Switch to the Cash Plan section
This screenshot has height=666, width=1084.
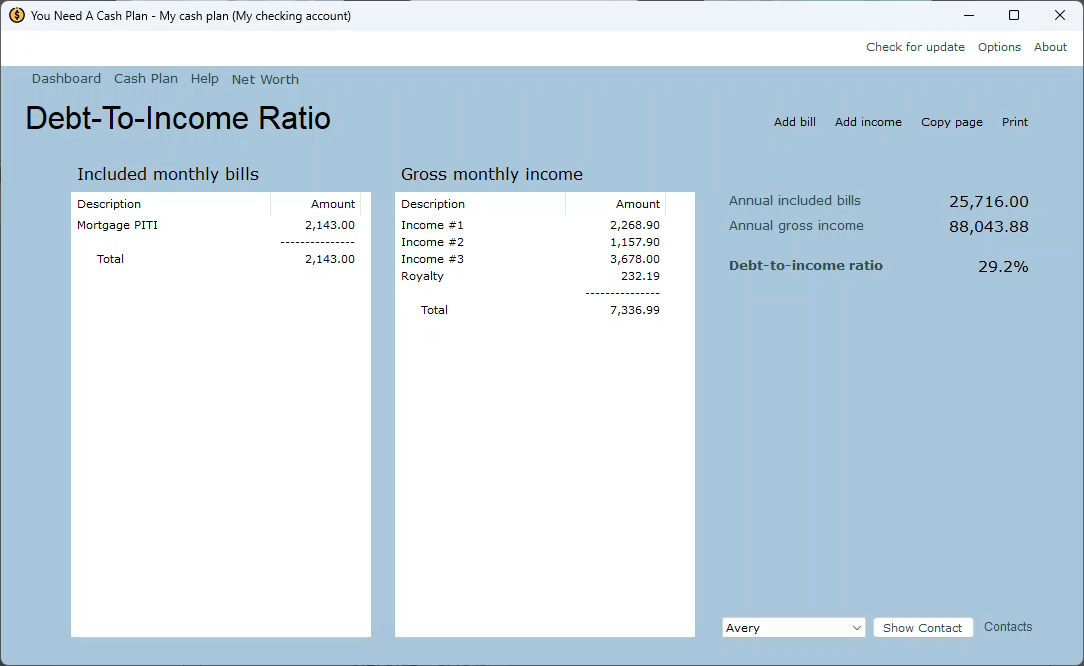click(145, 78)
